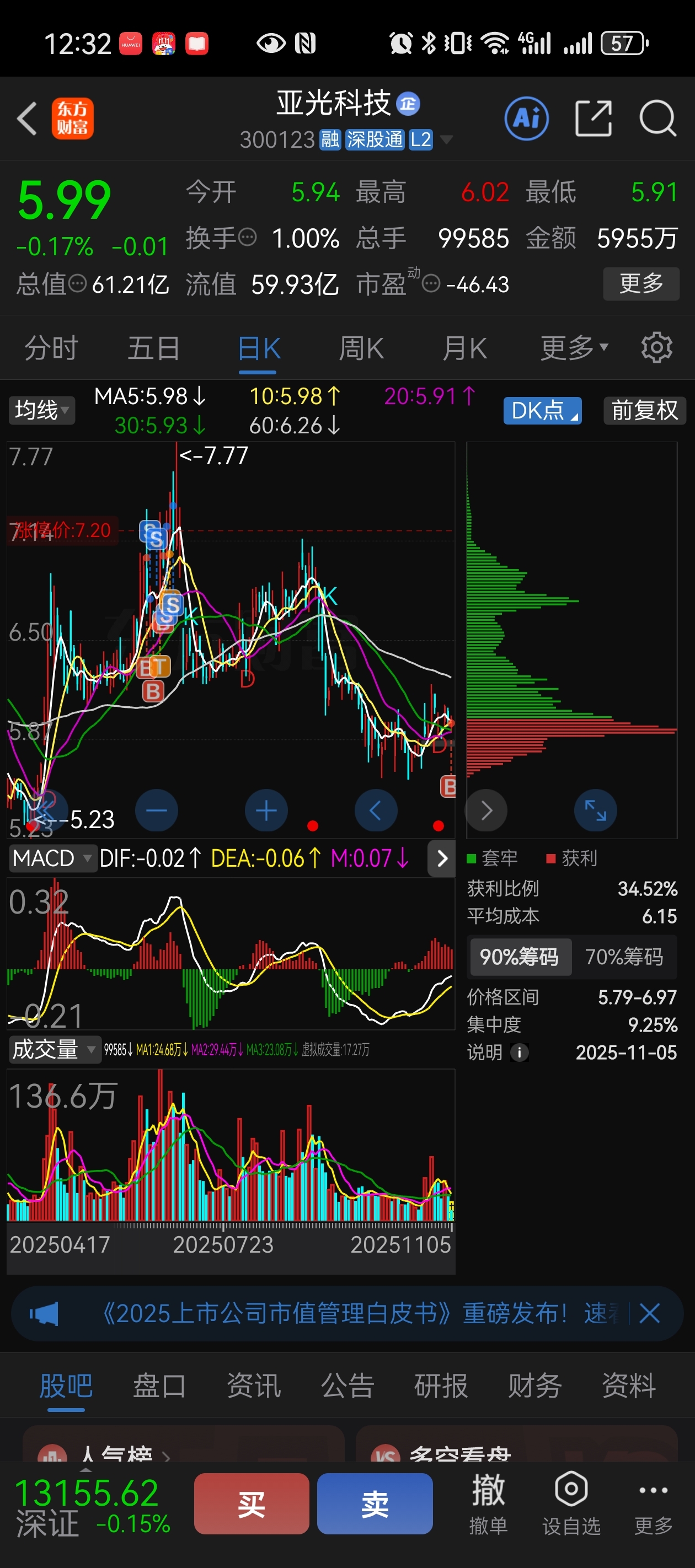The image size is (695, 1568).
Task: Zoom out chart with minus button
Action: click(157, 810)
